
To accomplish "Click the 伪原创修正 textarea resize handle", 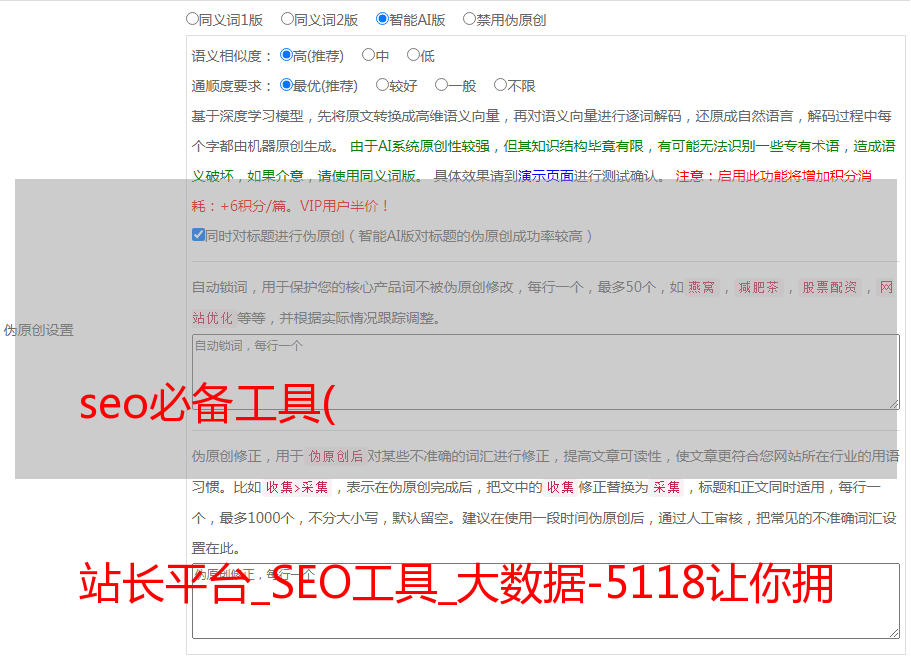I will 894,634.
